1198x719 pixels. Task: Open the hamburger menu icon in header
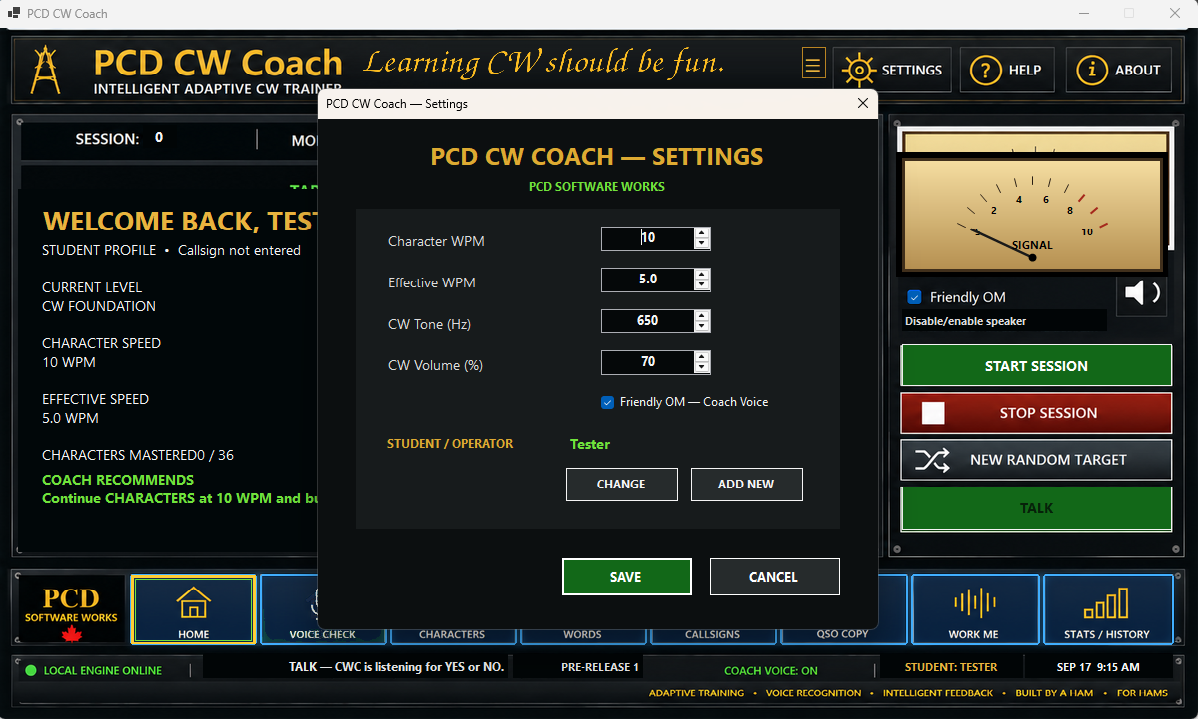(x=813, y=63)
